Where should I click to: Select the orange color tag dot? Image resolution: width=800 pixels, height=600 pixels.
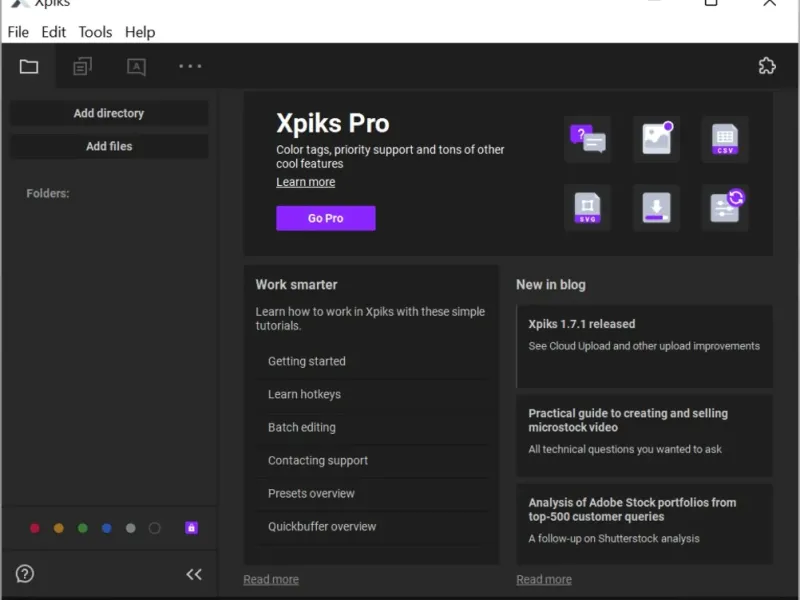click(59, 528)
